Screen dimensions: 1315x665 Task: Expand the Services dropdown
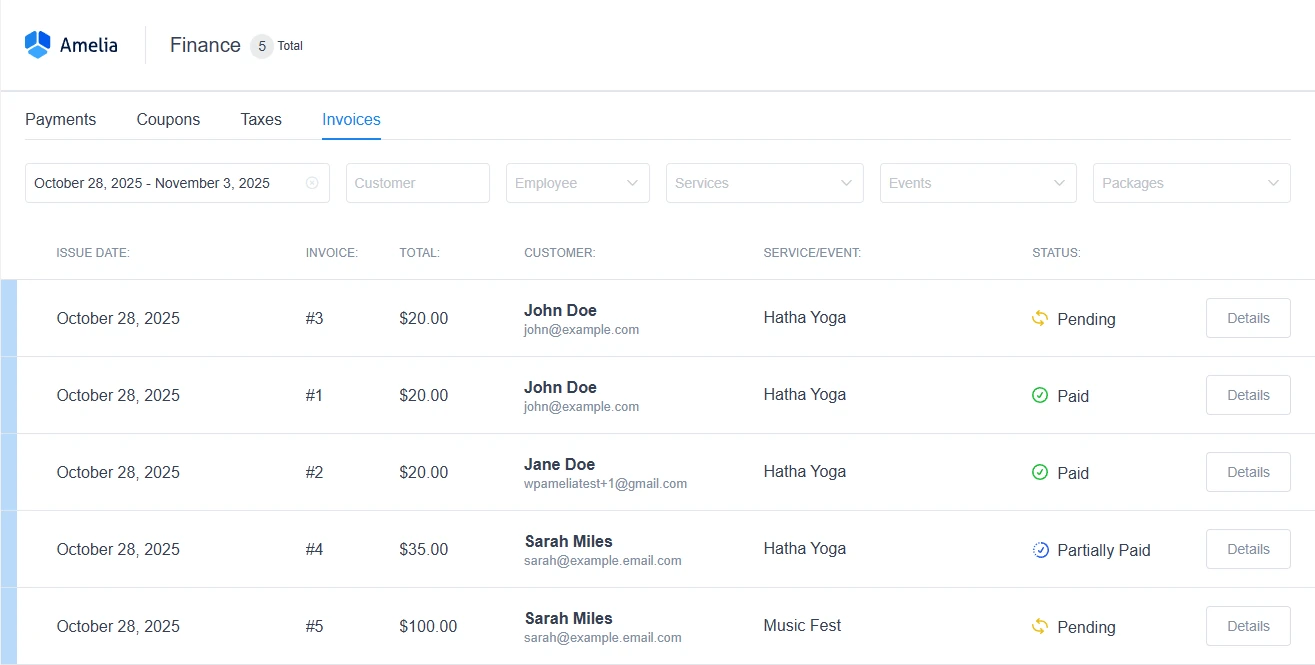coord(764,183)
